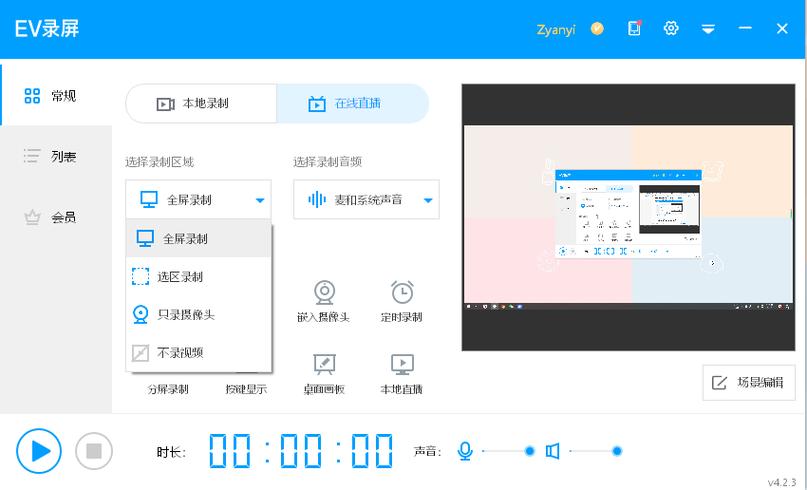Viewport: 807px width, 490px height.
Task: Select 不录视频 no video option
Action: [x=198, y=353]
